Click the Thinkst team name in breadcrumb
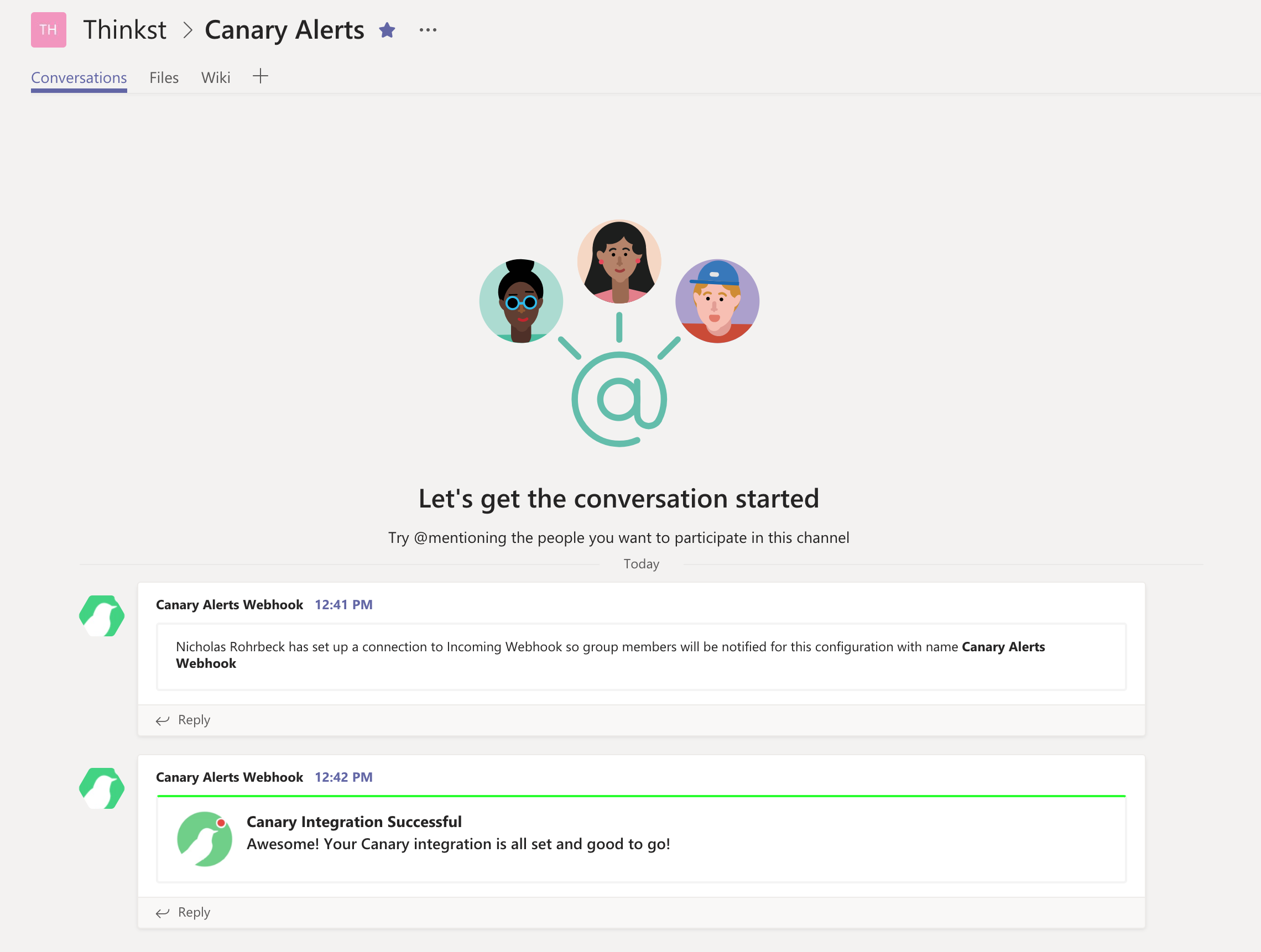This screenshot has height=952, width=1261. tap(125, 30)
